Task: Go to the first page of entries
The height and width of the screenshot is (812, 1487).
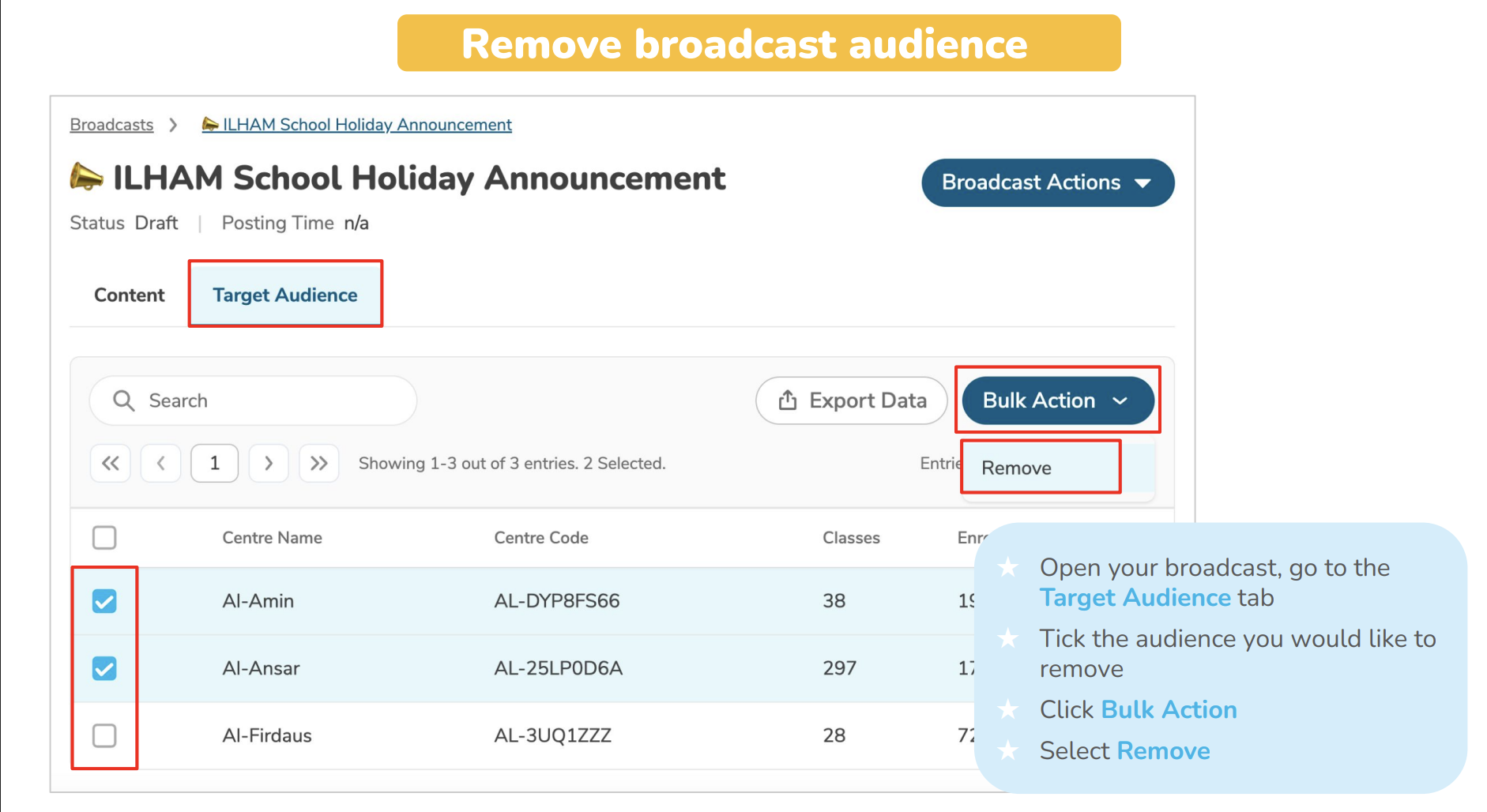Action: tap(111, 463)
